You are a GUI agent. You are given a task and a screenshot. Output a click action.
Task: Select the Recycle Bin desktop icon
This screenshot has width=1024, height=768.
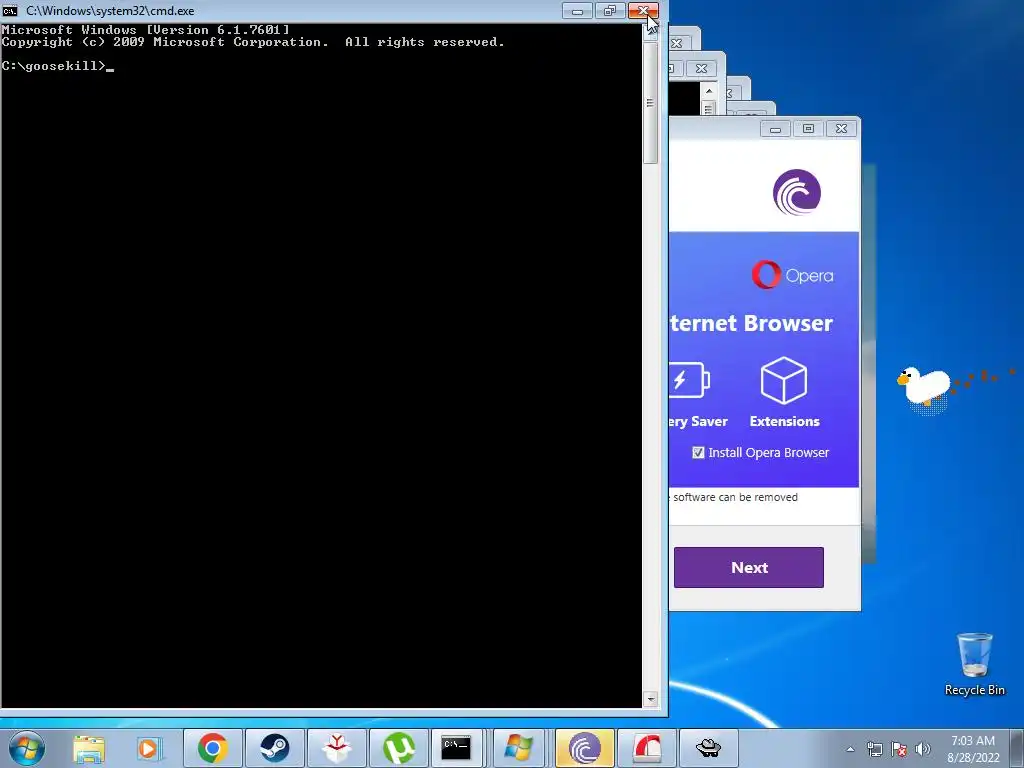974,664
